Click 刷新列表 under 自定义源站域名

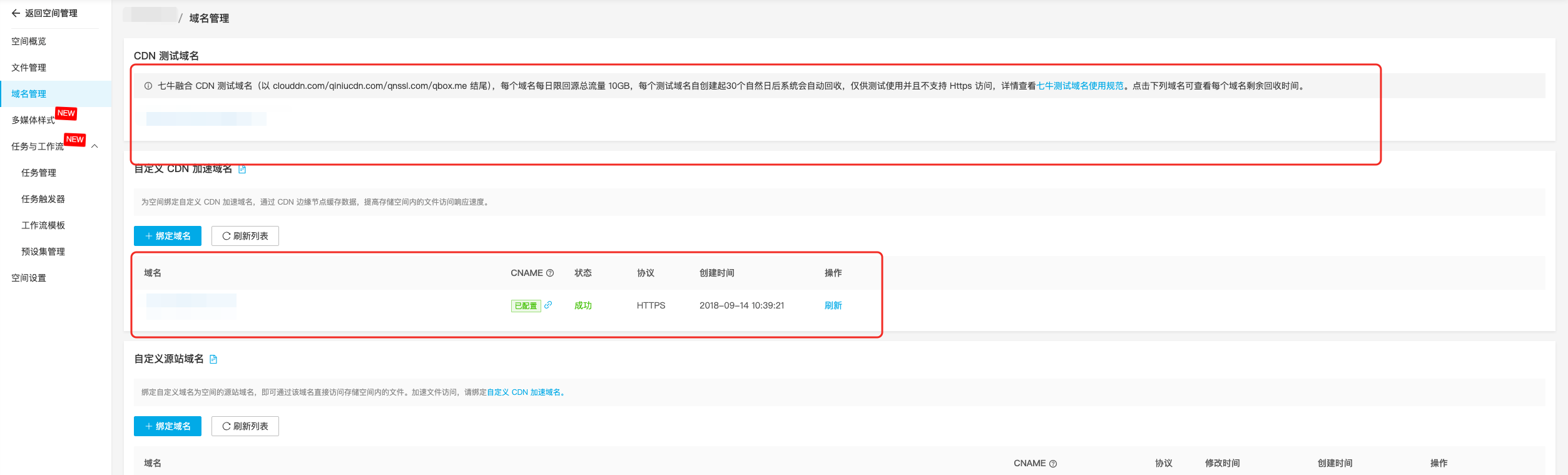coord(245,426)
